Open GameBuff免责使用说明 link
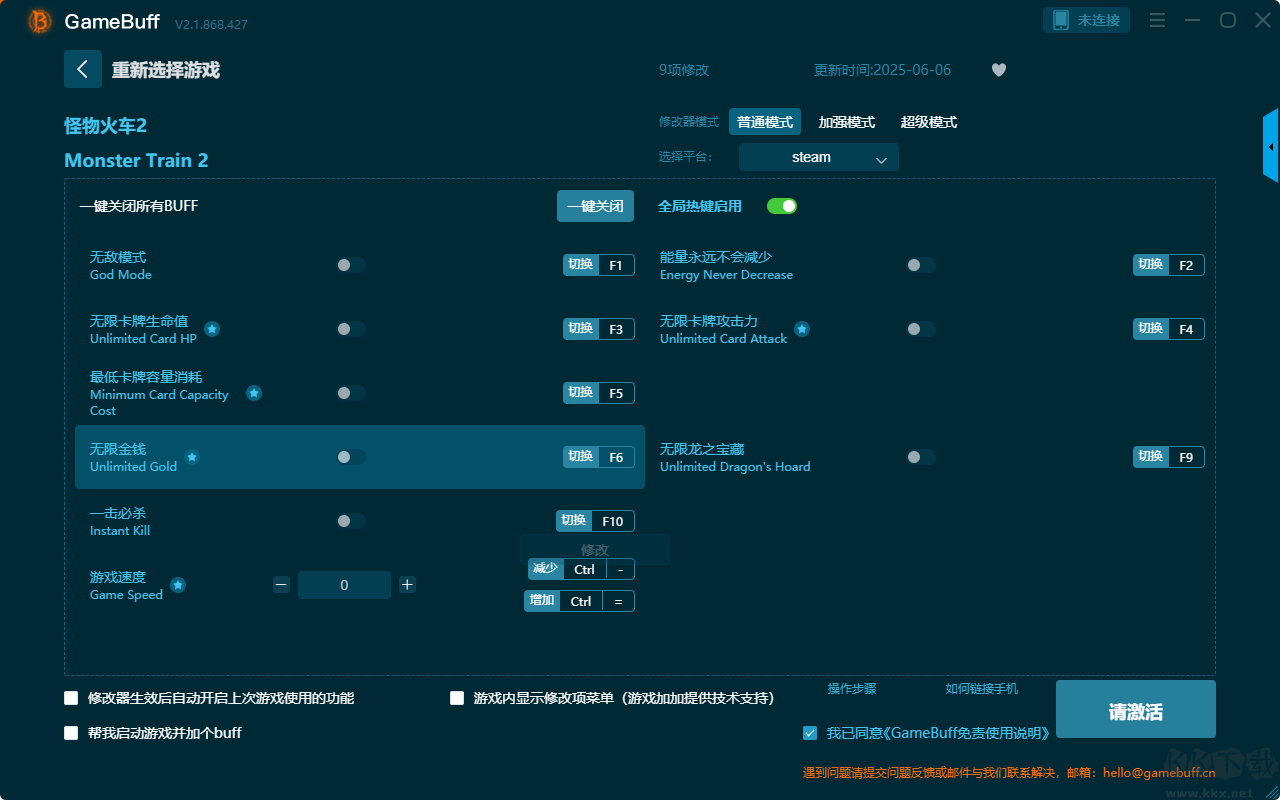Image resolution: width=1280 pixels, height=800 pixels. coord(967,733)
